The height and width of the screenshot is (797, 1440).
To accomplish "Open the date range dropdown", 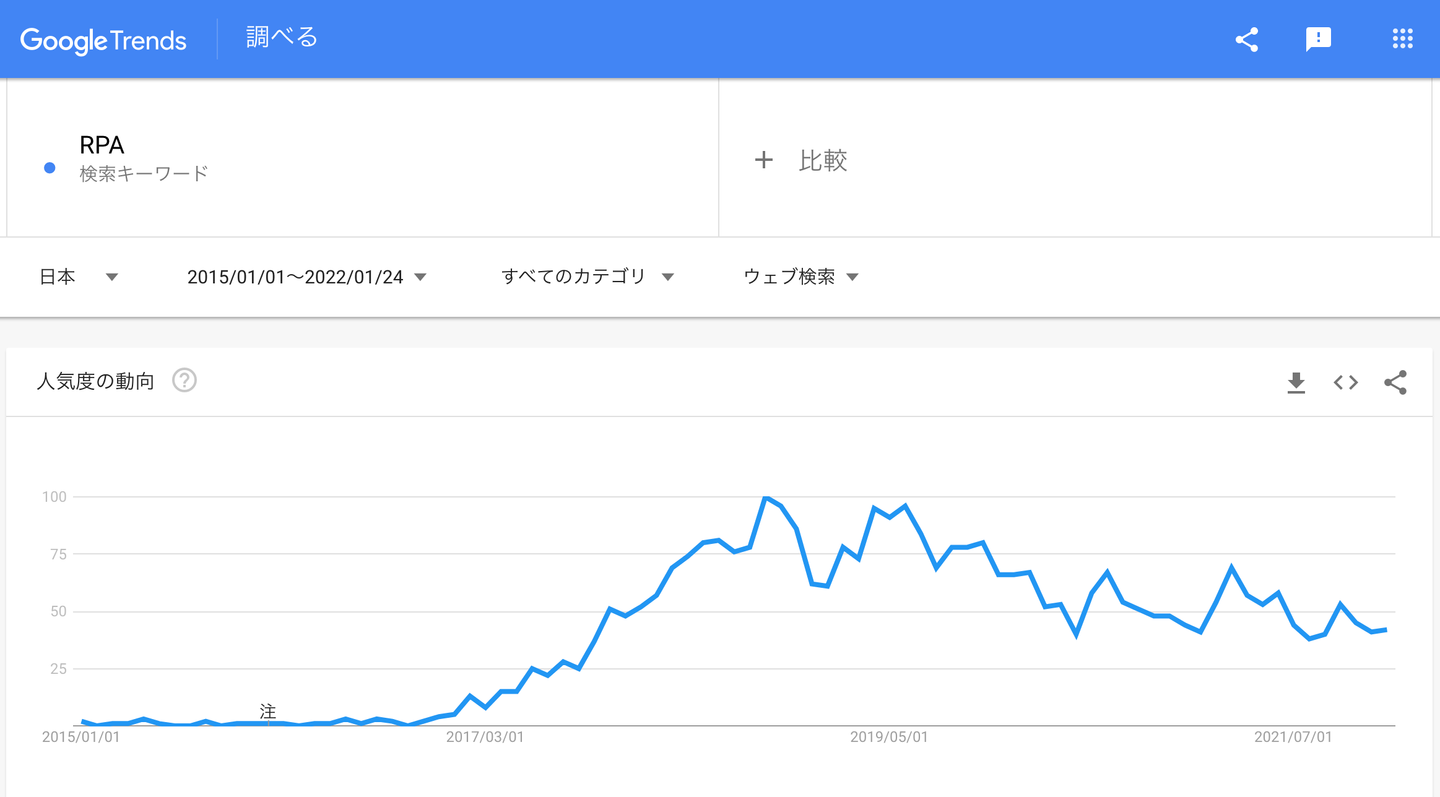I will click(306, 277).
